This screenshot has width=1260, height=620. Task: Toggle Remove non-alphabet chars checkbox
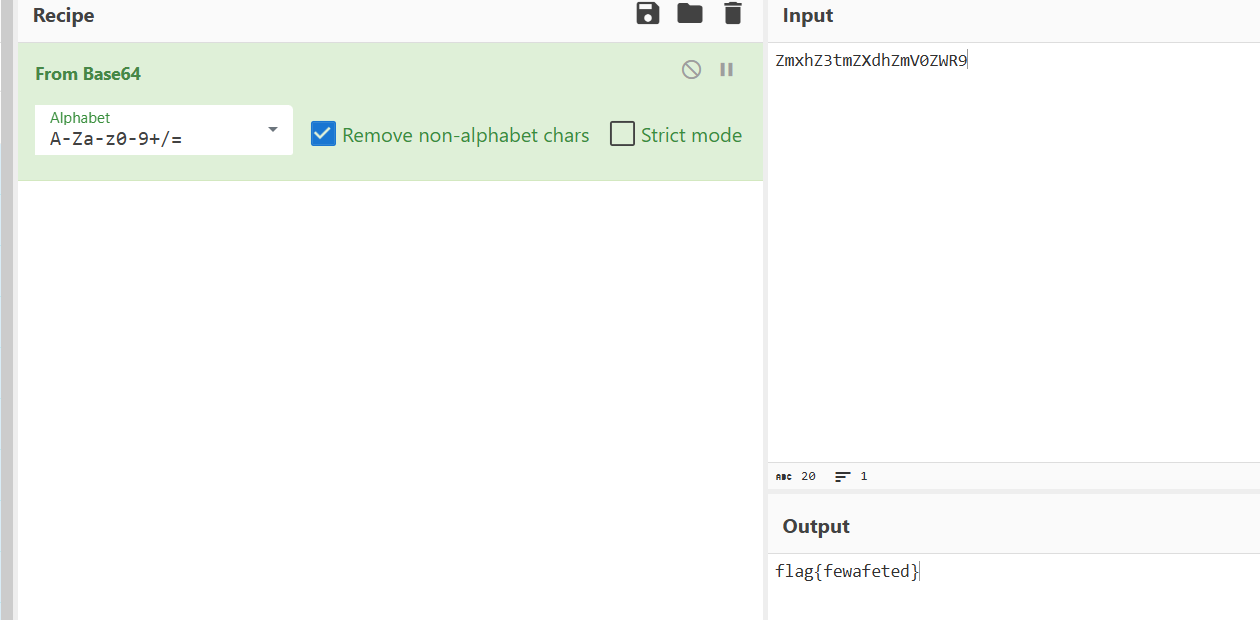pyautogui.click(x=323, y=134)
